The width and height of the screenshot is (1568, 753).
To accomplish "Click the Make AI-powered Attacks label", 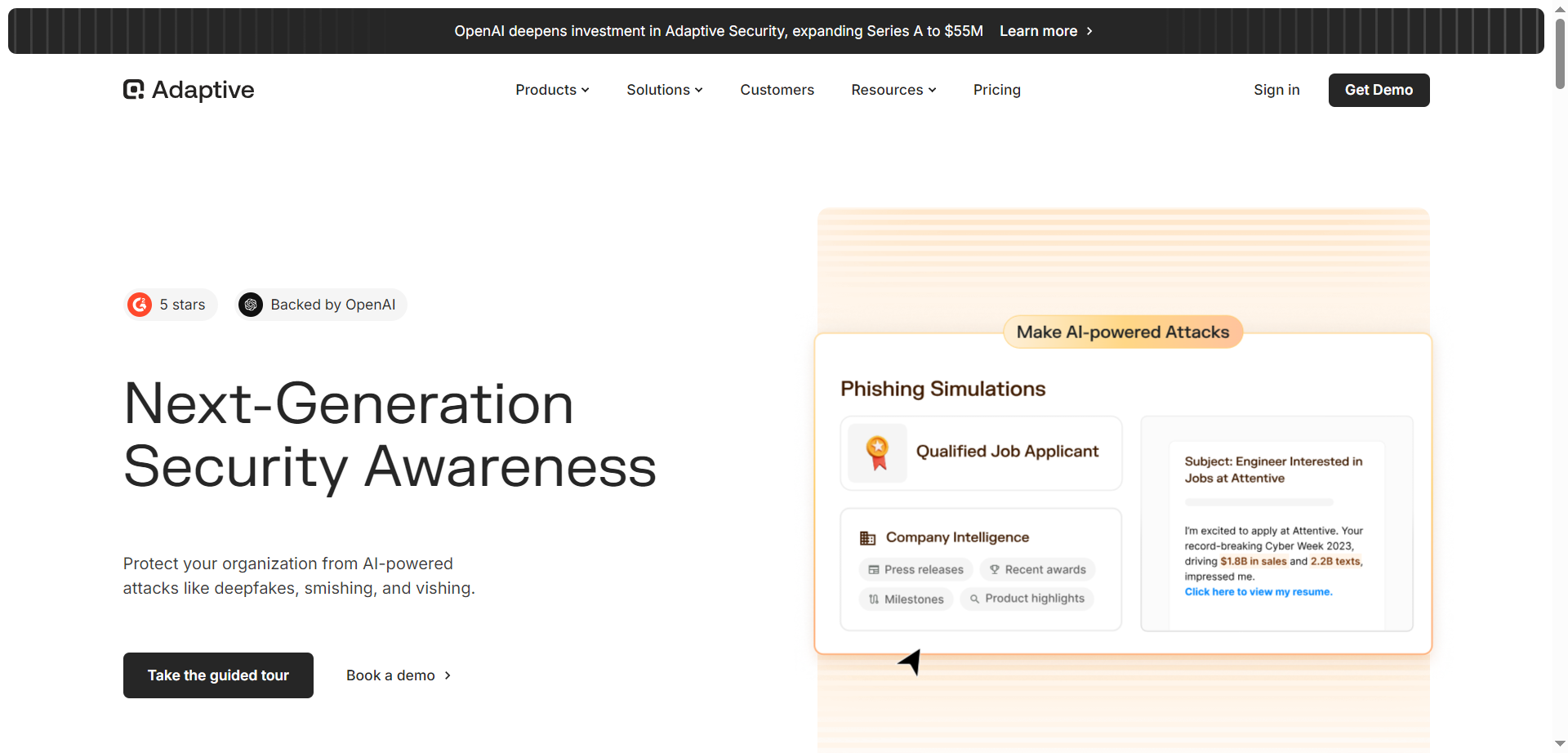I will click(x=1123, y=332).
